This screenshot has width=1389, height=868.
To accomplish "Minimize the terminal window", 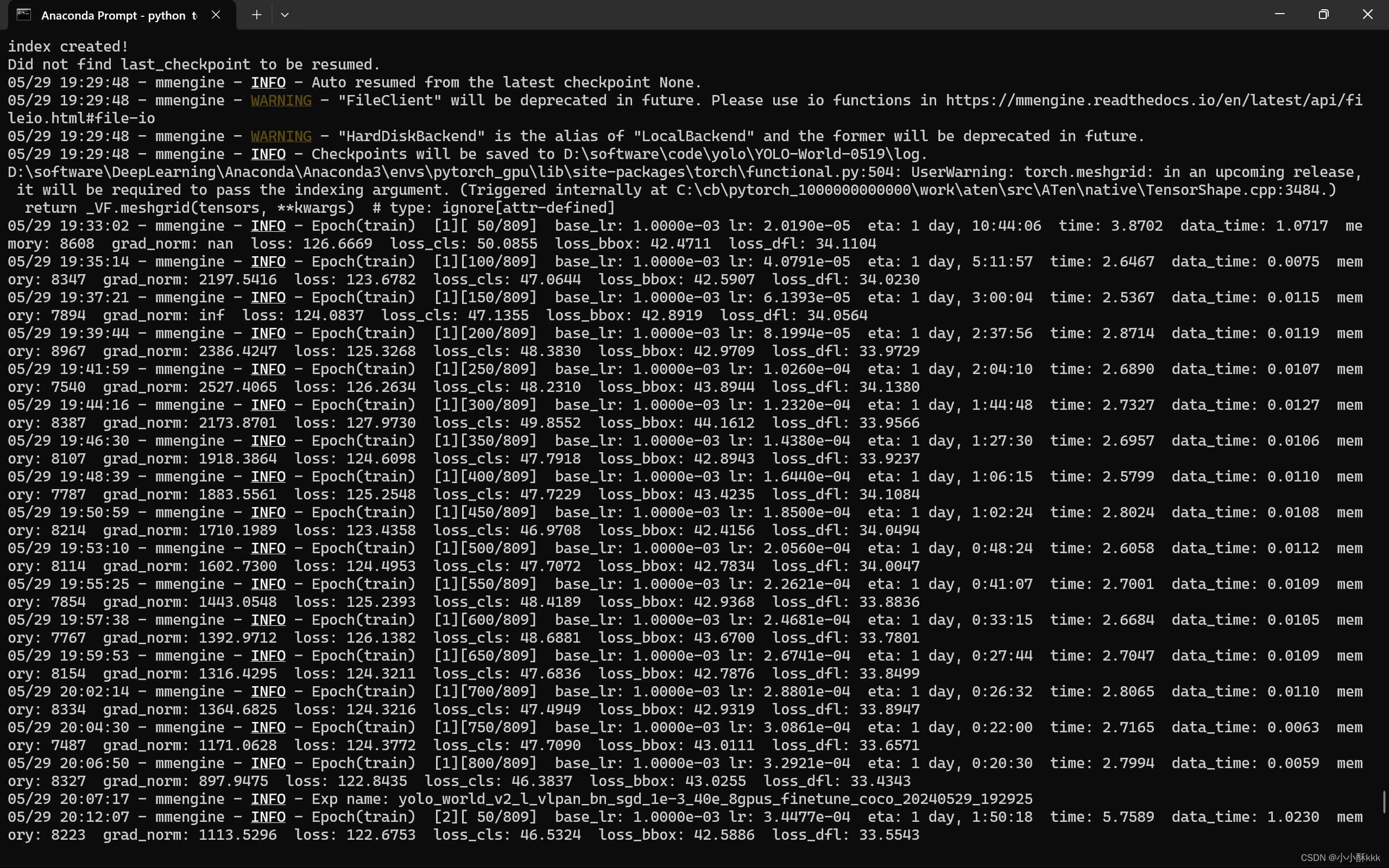I will click(x=1279, y=14).
